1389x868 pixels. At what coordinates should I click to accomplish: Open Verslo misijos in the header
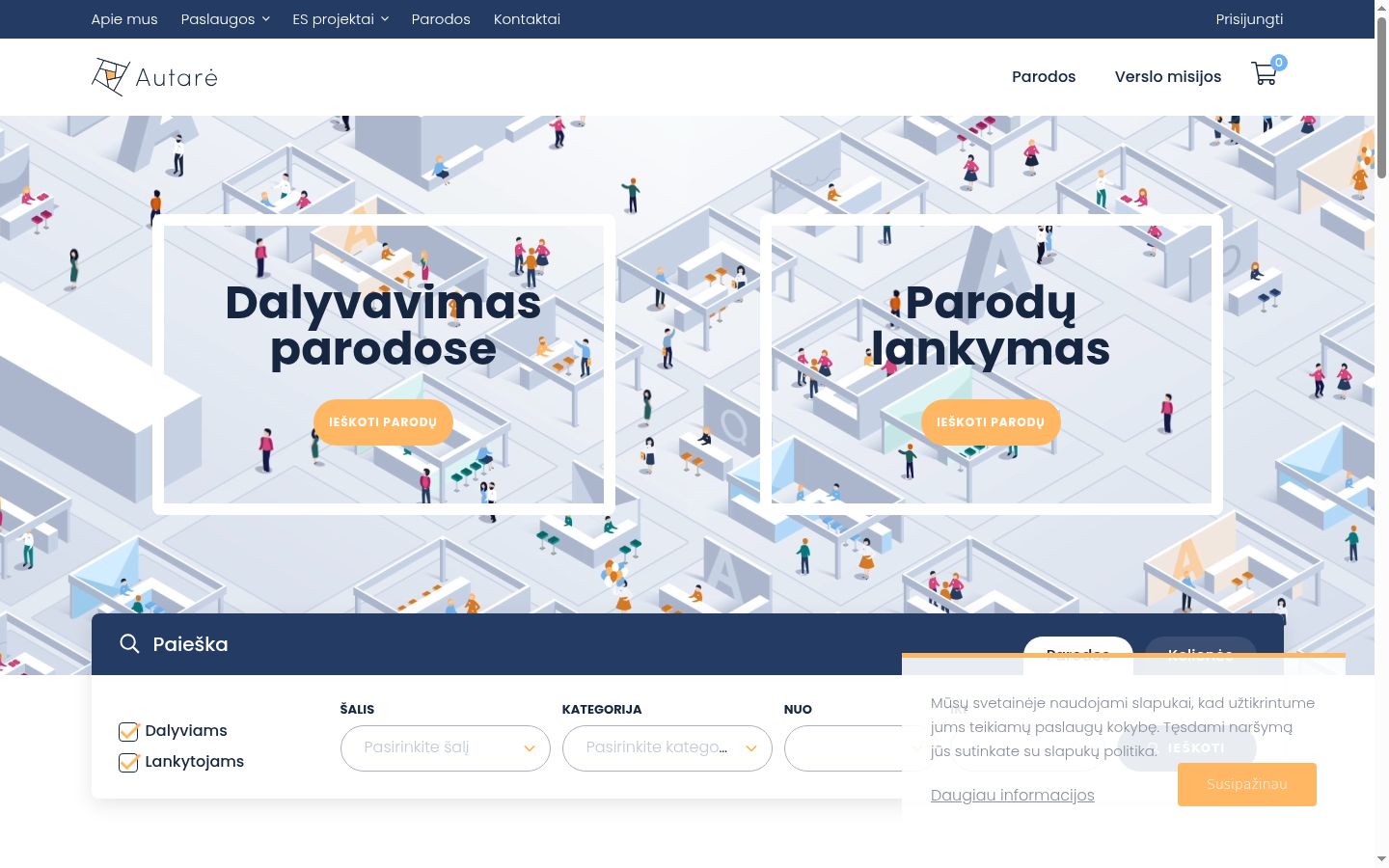(1168, 76)
